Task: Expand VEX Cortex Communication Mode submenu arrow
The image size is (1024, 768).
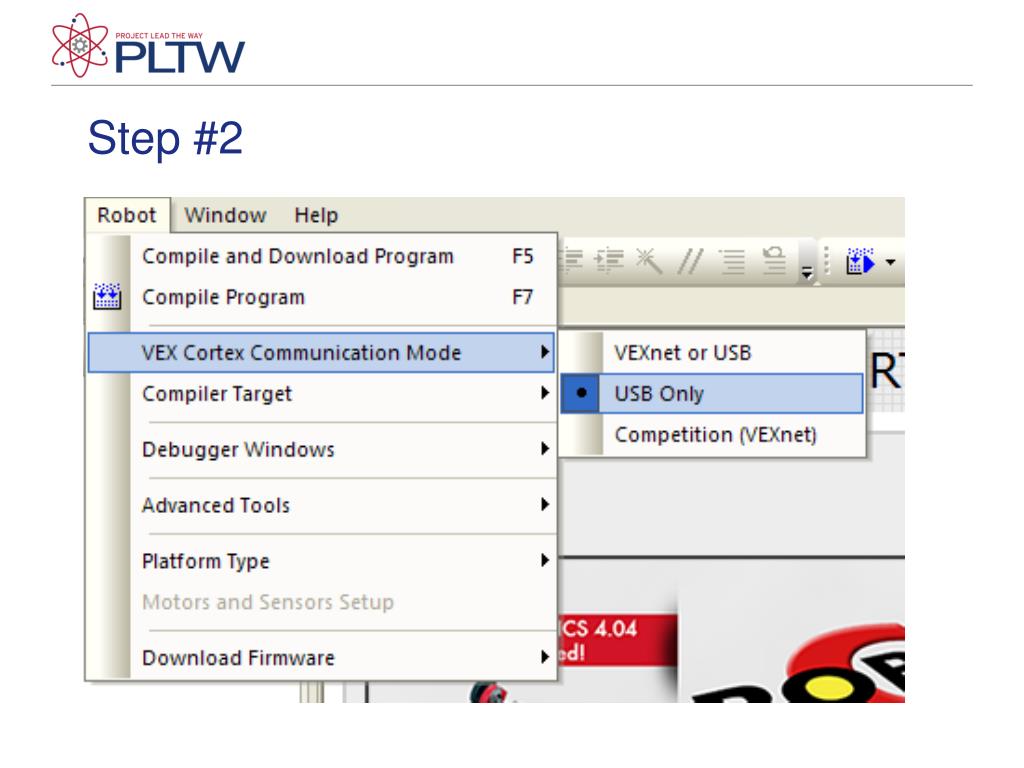Action: coord(545,352)
